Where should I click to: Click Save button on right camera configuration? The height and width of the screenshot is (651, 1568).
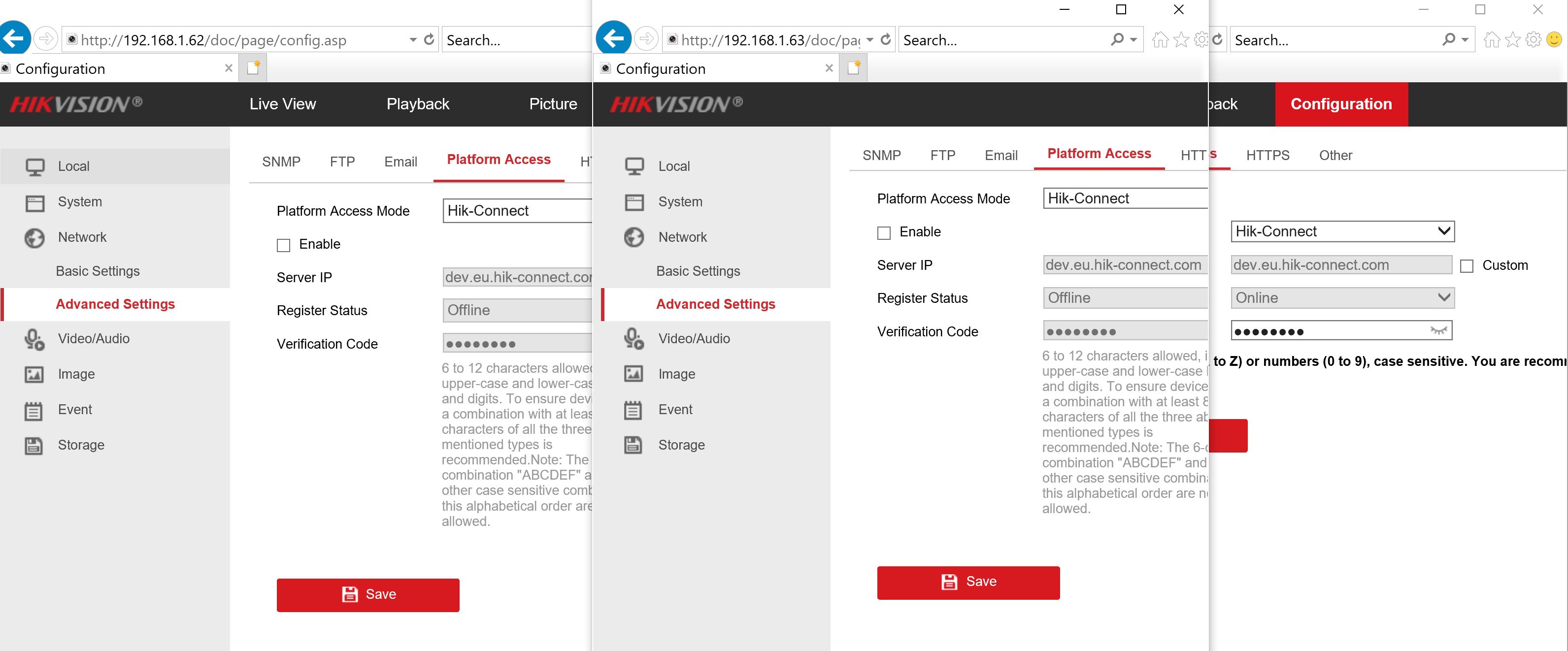[968, 581]
